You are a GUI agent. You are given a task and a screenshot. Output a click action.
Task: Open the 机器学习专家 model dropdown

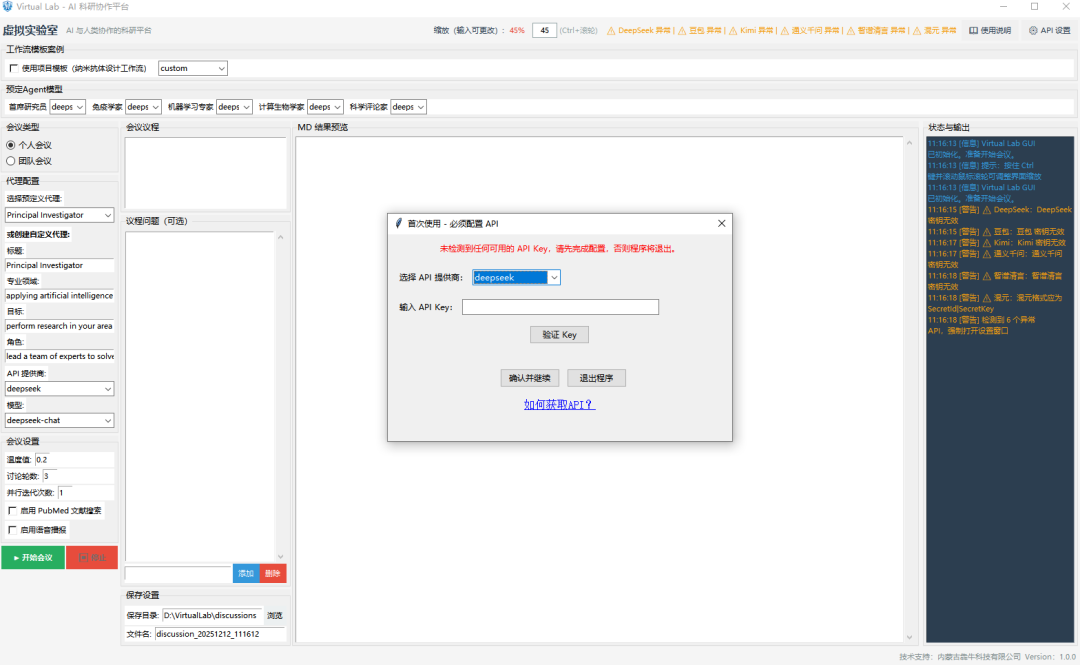(x=234, y=107)
